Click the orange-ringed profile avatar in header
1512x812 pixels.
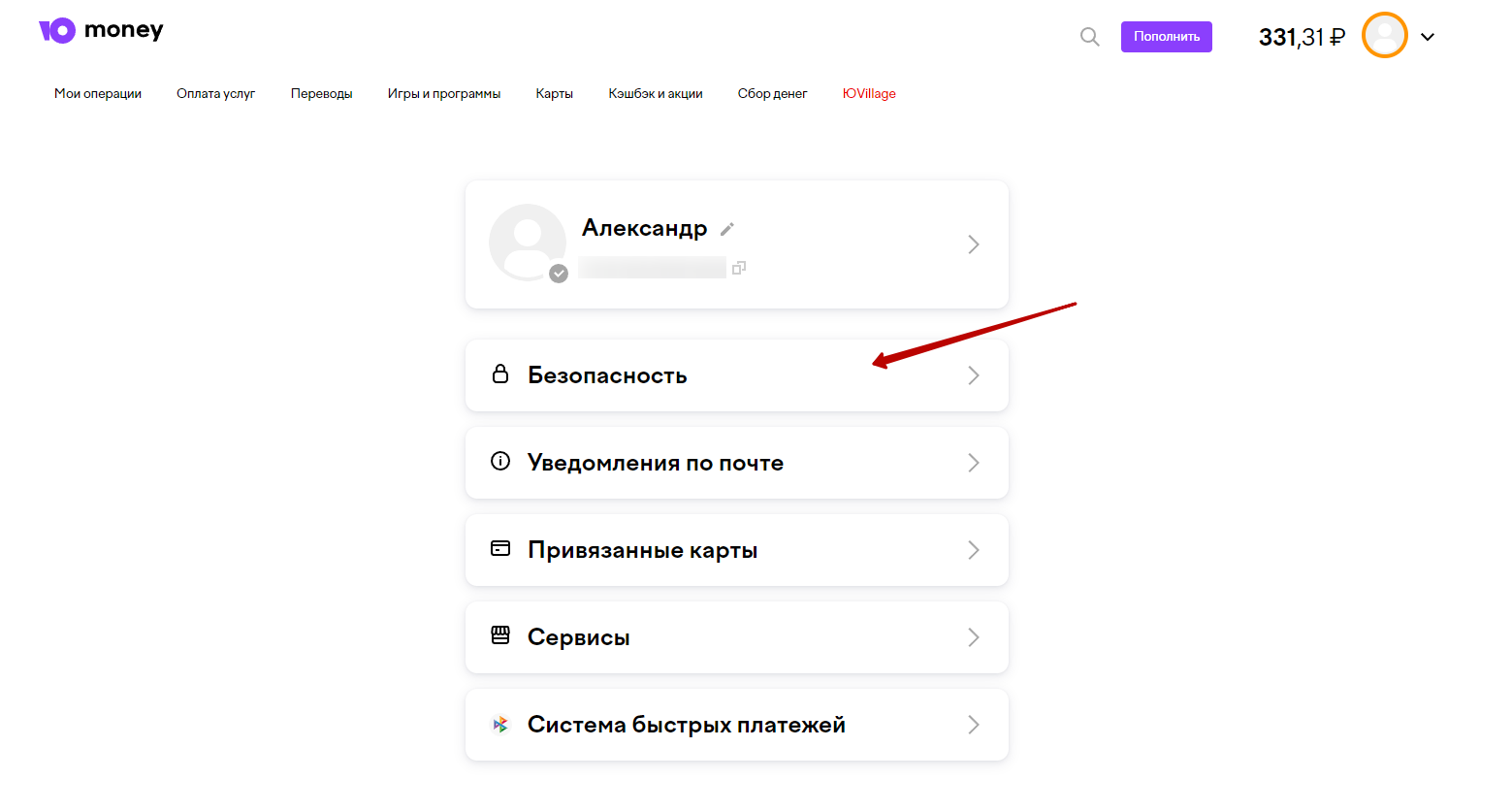(1384, 36)
